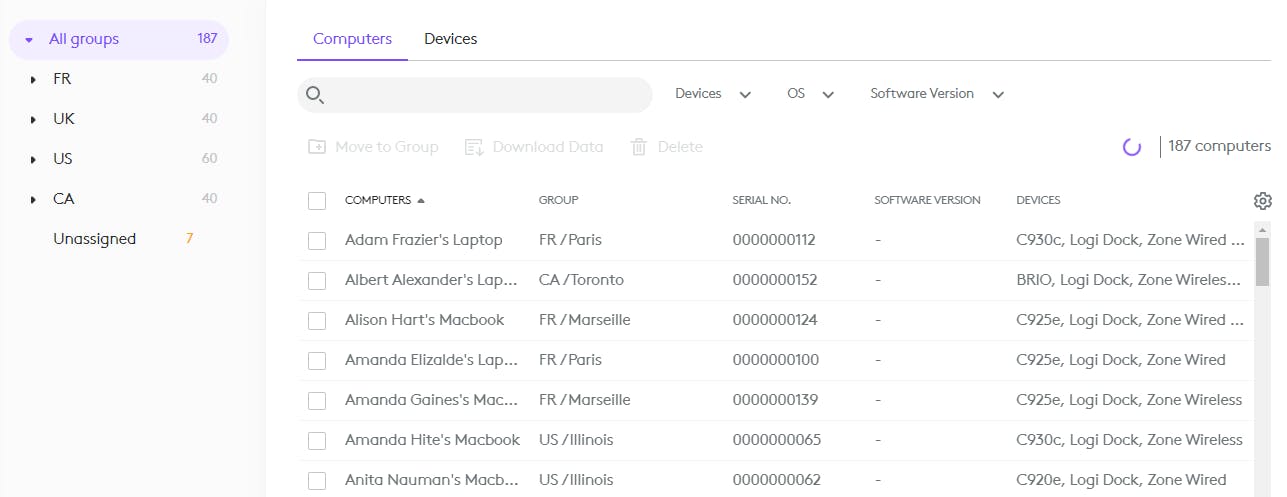1287x497 pixels.
Task: Click the computer search field
Action: pos(488,95)
